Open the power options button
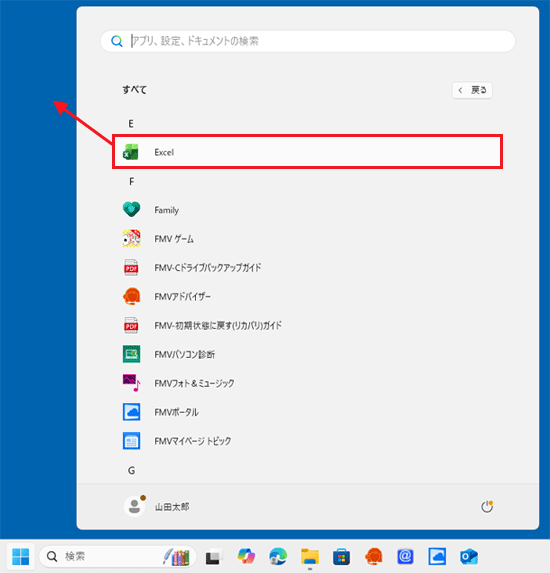 point(486,506)
